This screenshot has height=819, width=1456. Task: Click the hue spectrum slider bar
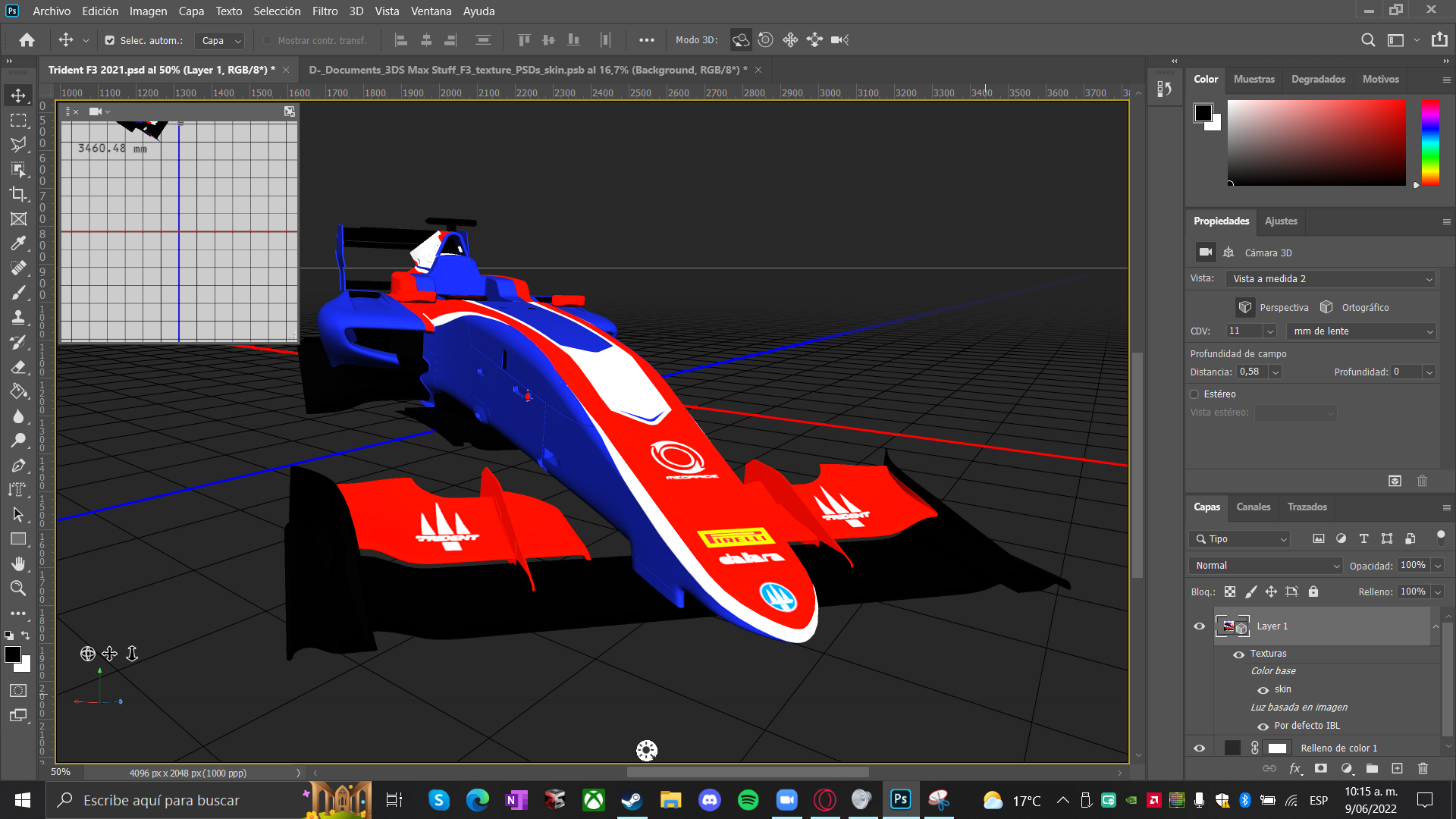(1430, 143)
